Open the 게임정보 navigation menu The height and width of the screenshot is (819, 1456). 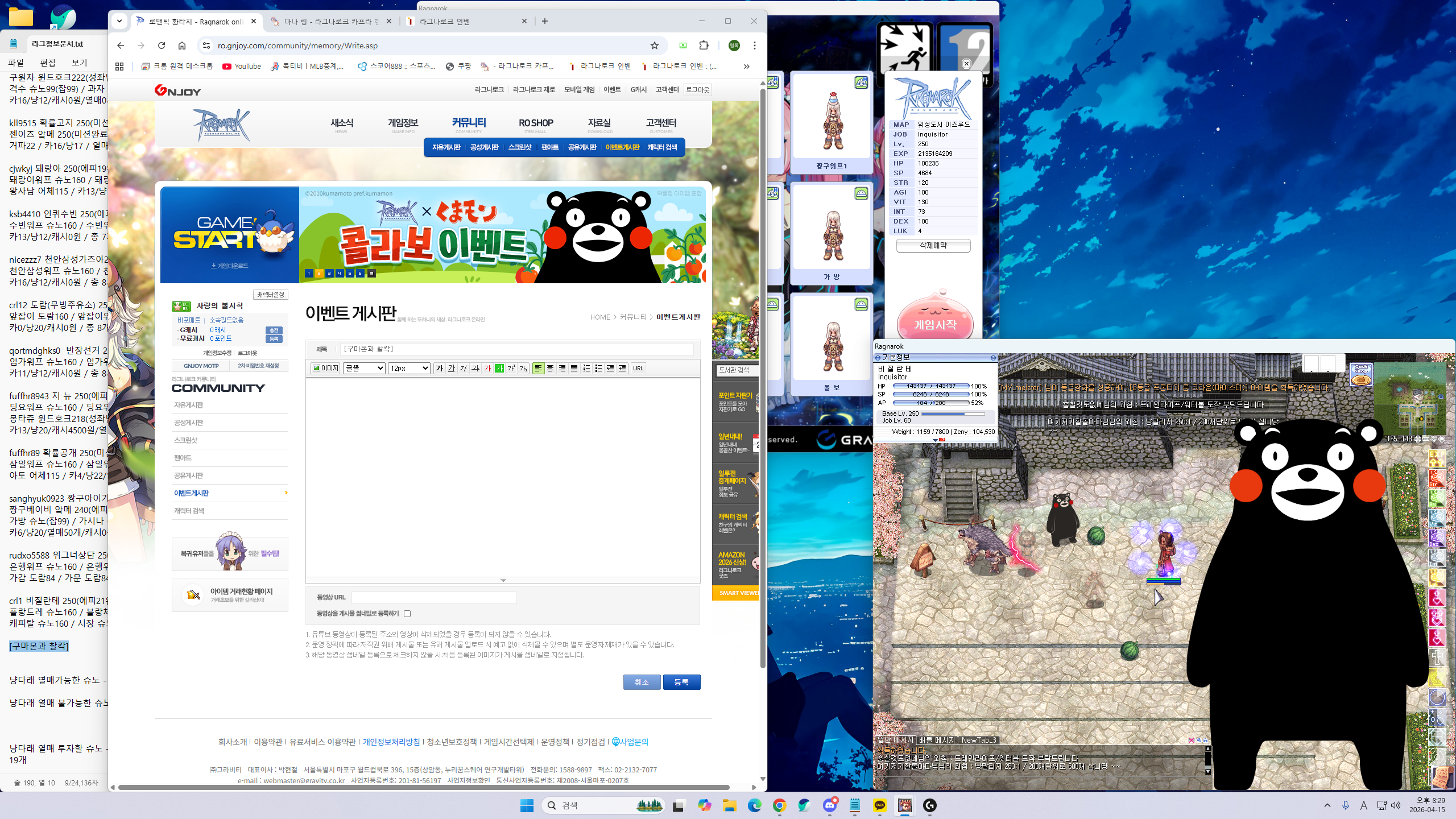point(403,123)
